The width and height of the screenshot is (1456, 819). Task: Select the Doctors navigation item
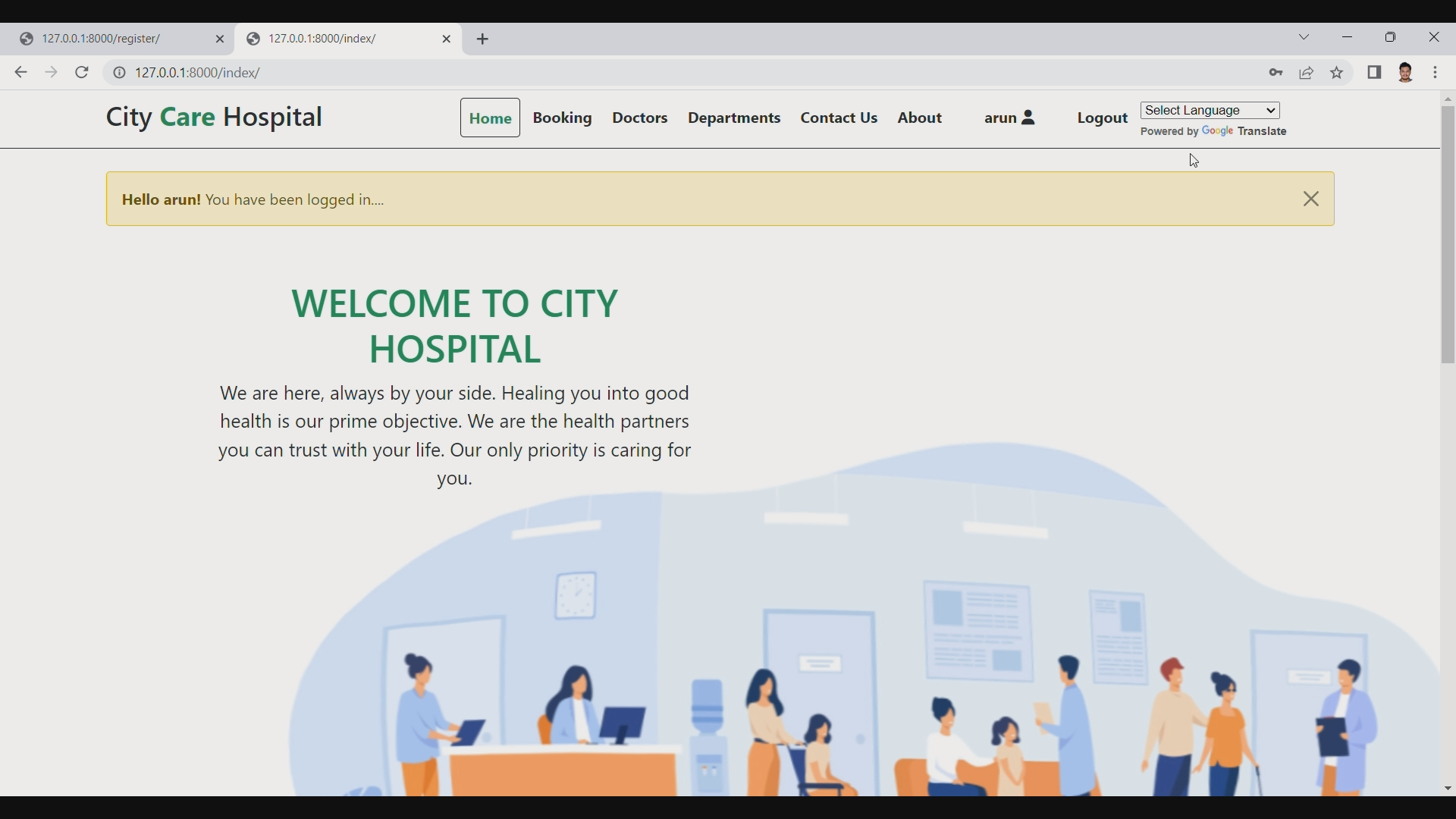tap(640, 118)
